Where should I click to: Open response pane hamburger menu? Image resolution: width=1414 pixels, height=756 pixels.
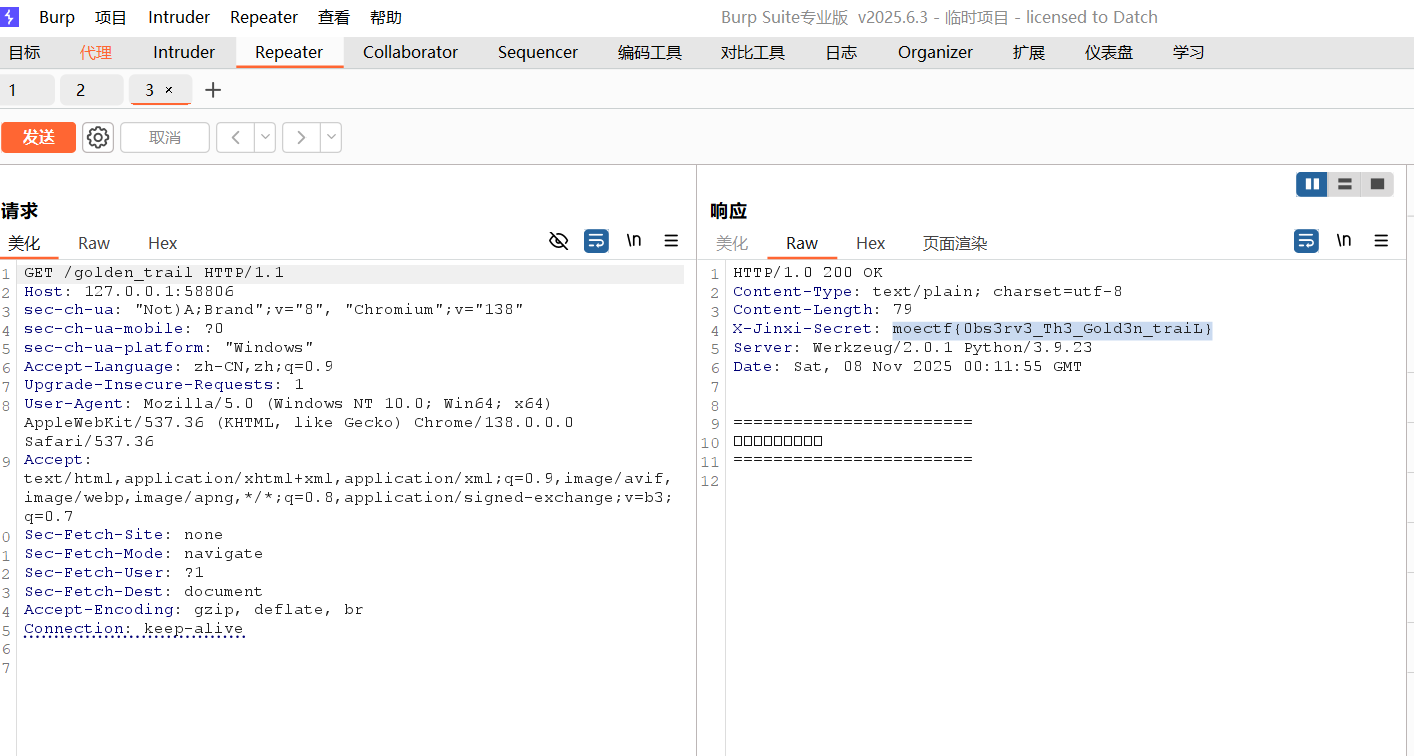[x=1381, y=240]
